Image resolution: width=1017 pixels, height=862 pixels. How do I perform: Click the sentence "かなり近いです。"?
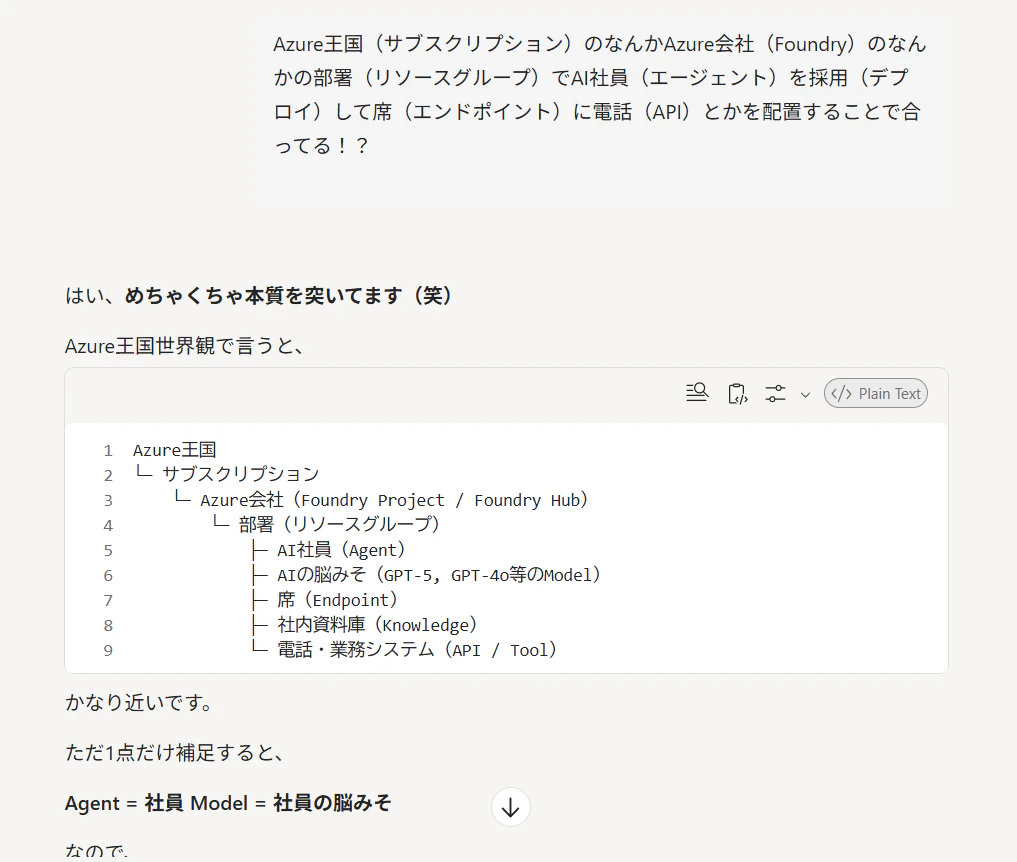click(139, 702)
